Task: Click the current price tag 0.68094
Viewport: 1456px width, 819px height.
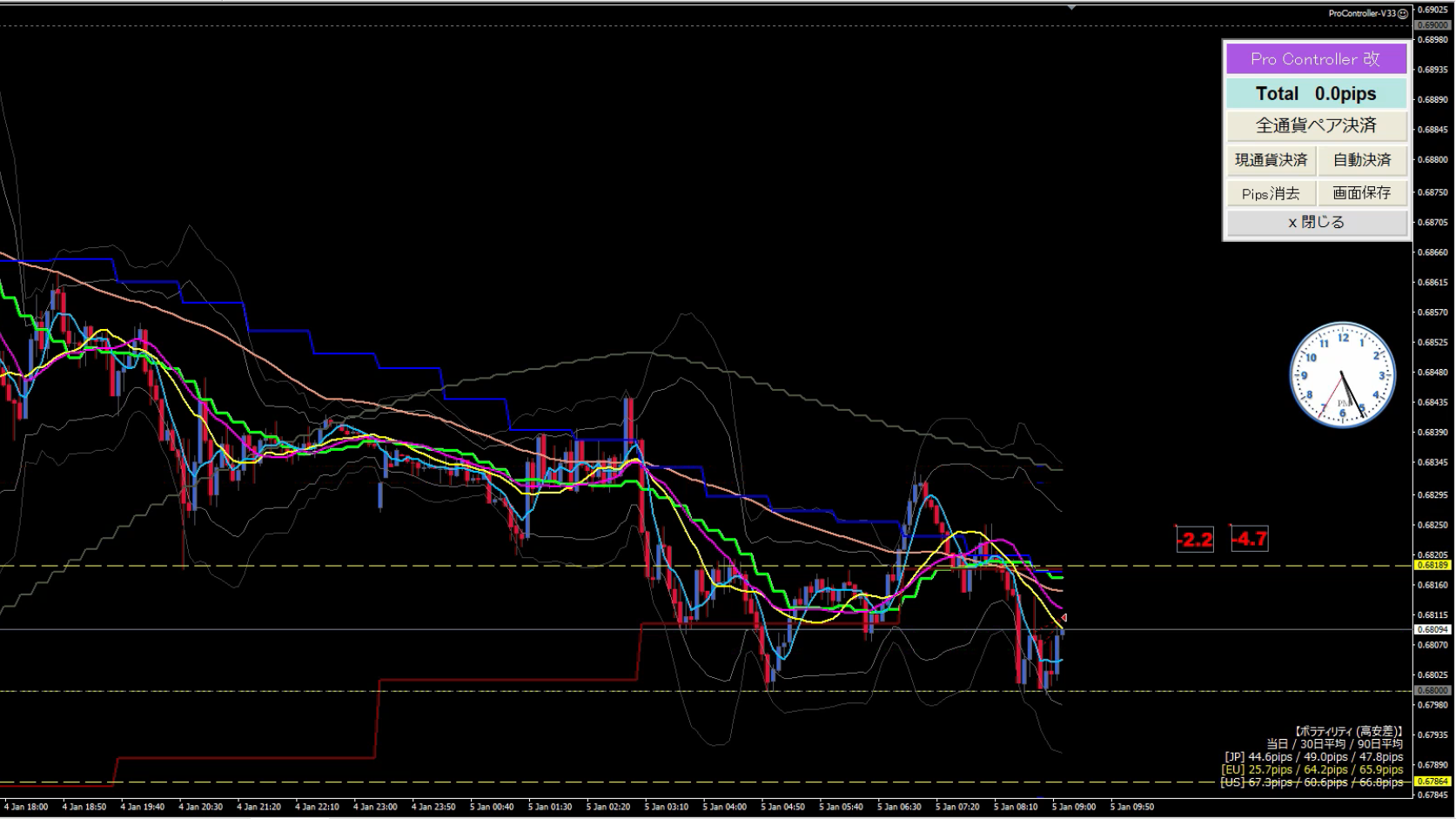Action: pos(1433,629)
